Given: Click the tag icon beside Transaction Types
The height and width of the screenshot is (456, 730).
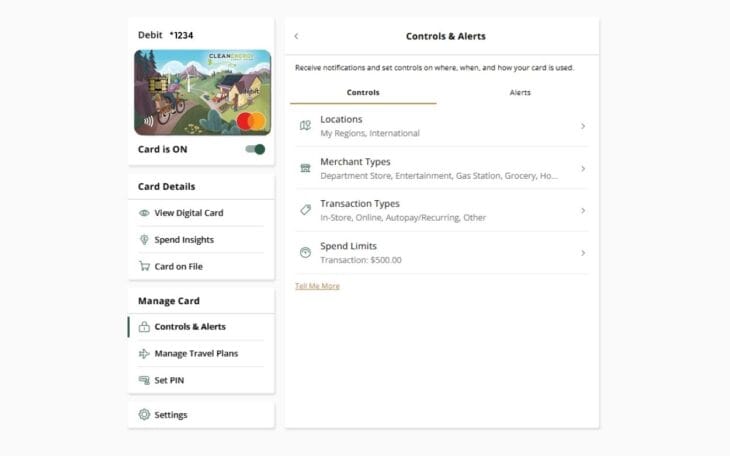Looking at the screenshot, I should [x=305, y=210].
